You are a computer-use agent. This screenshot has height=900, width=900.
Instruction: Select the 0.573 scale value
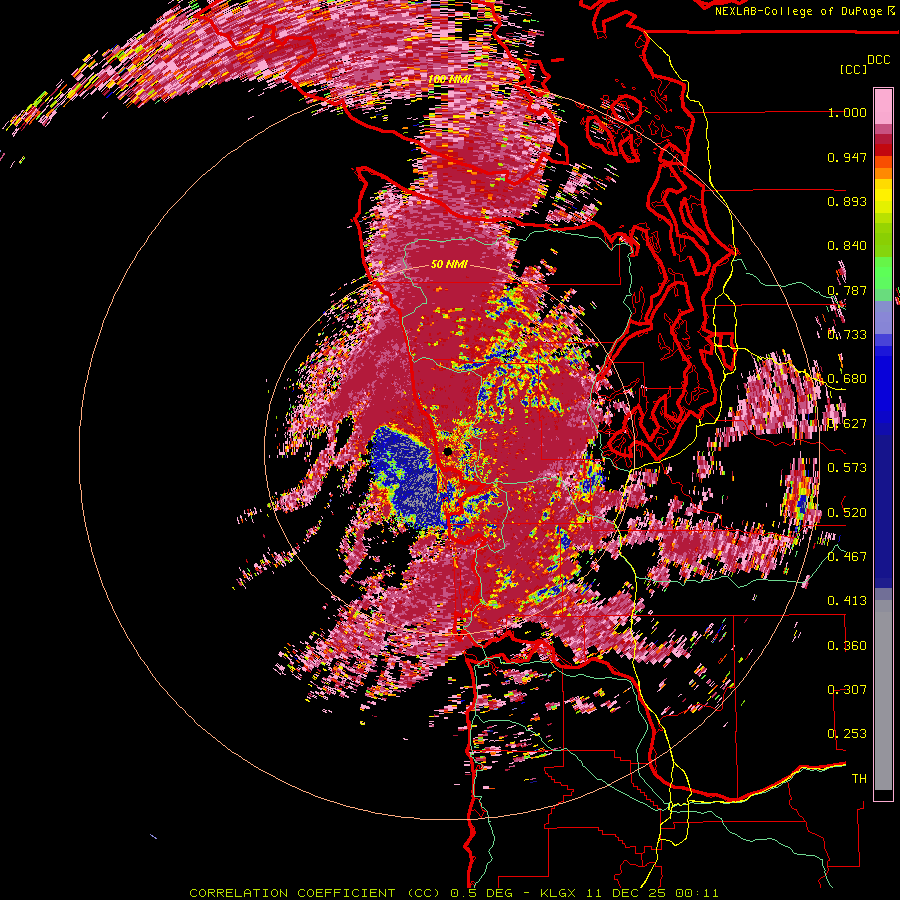click(847, 468)
